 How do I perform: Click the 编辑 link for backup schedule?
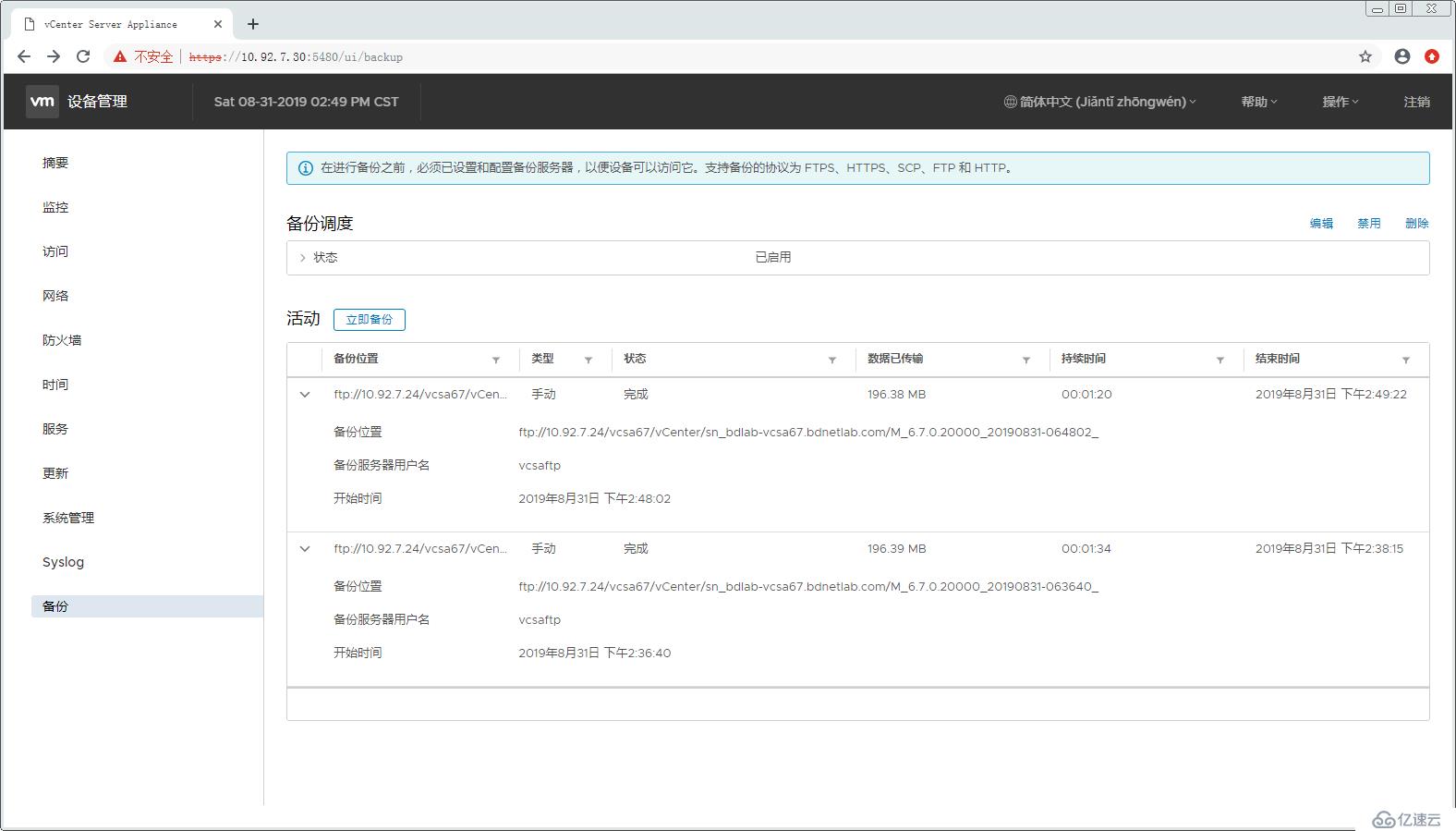pyautogui.click(x=1321, y=224)
